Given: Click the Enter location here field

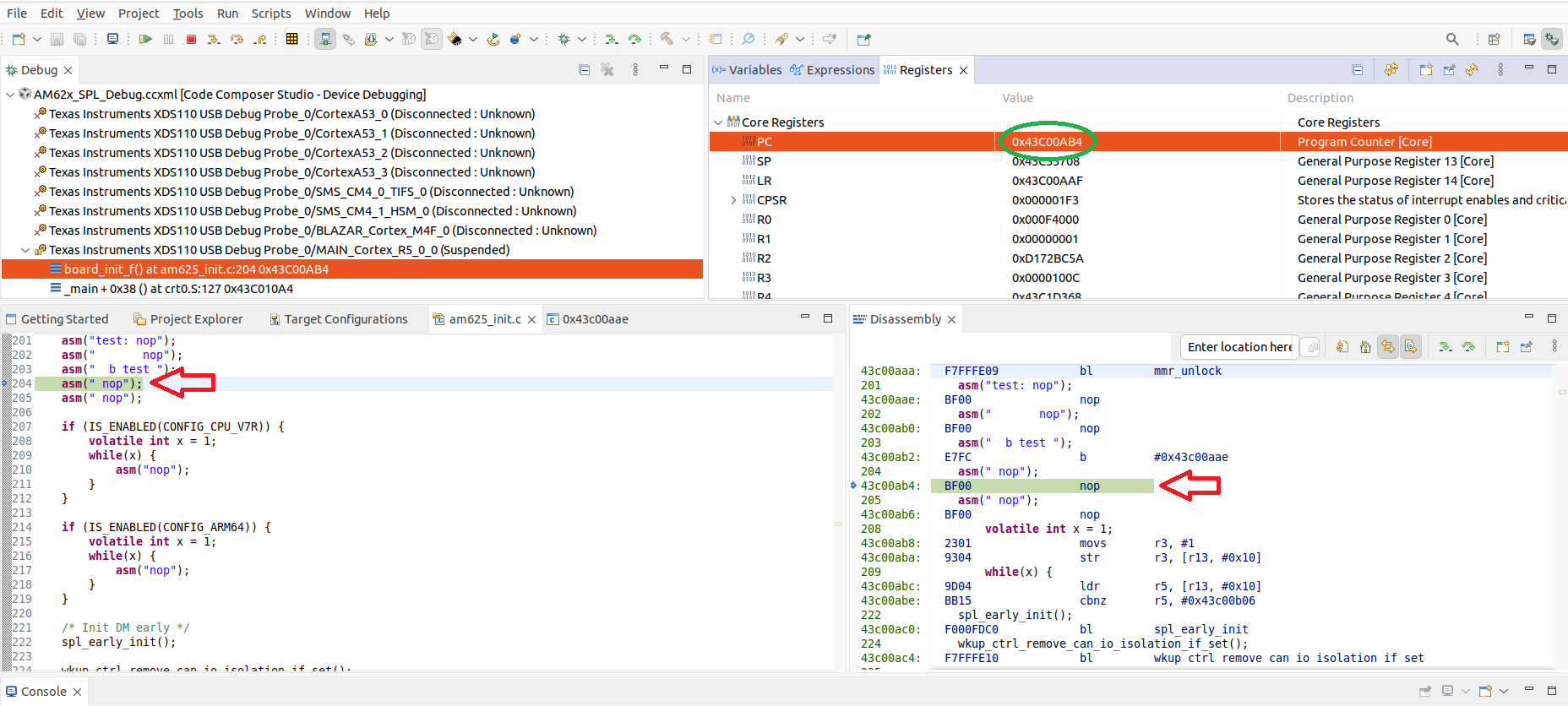Looking at the screenshot, I should click(1239, 347).
